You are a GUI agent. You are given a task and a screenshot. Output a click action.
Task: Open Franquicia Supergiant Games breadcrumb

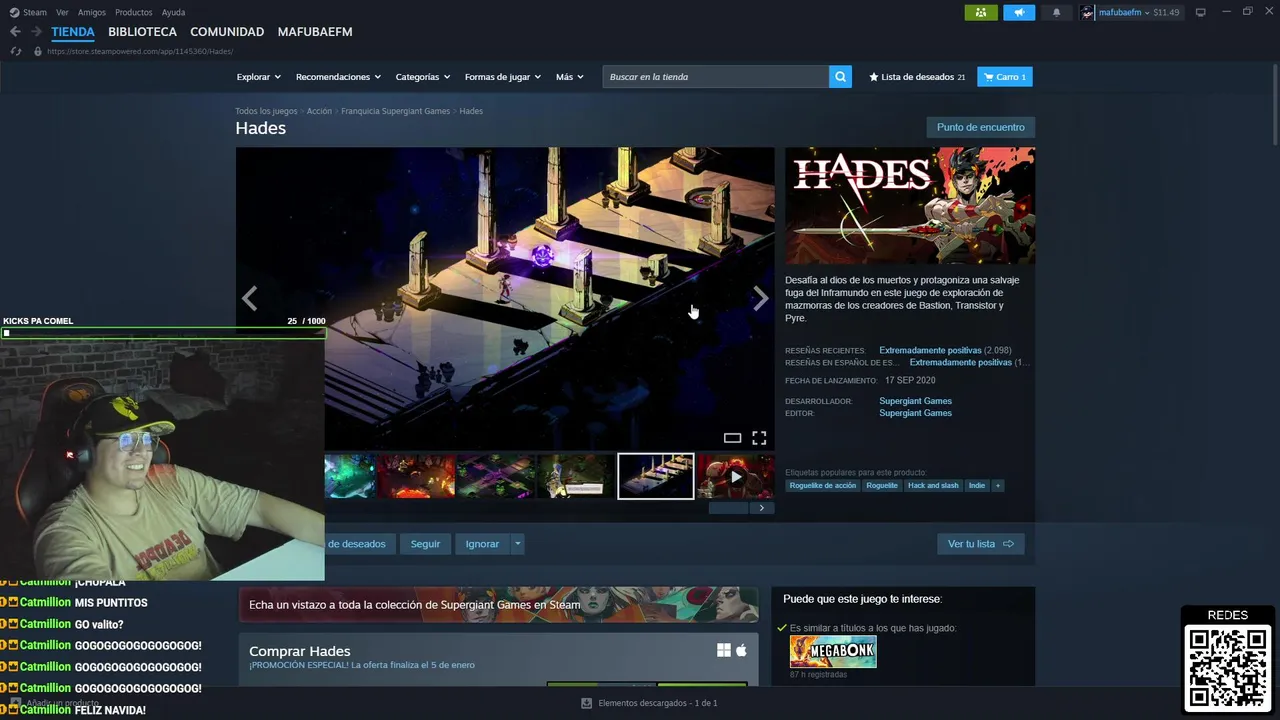[395, 111]
